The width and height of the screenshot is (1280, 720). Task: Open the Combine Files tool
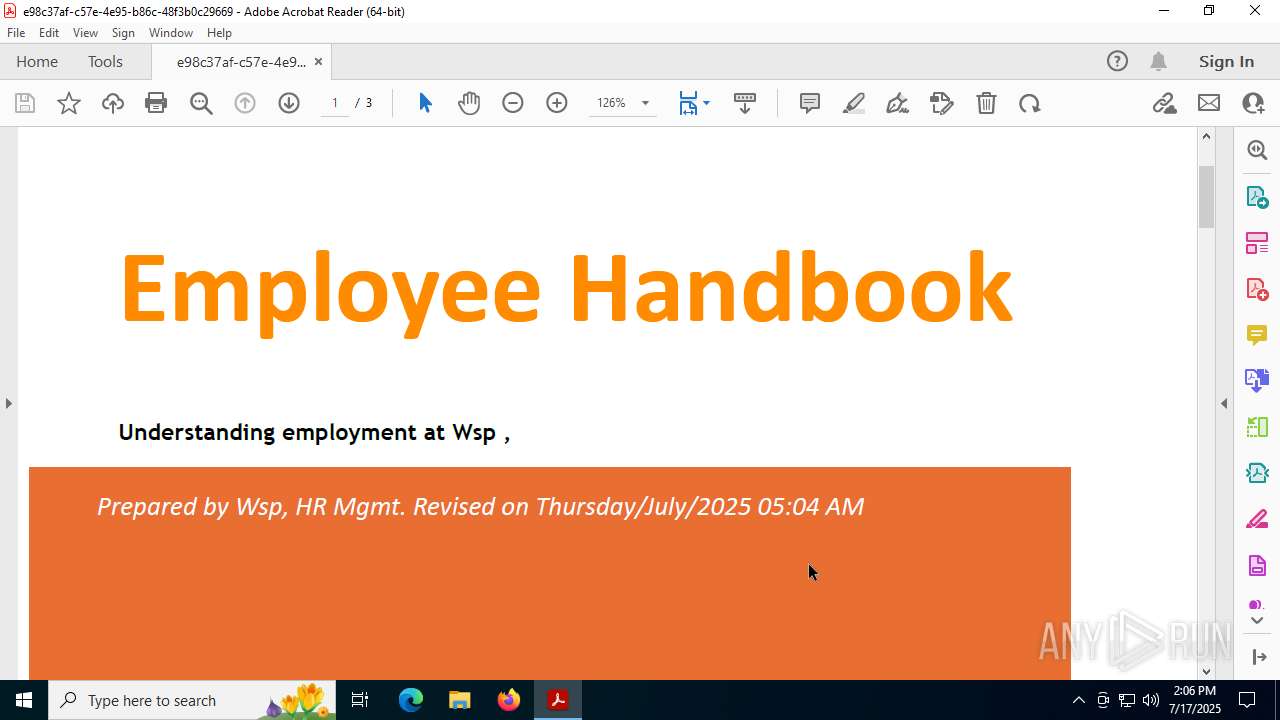(1257, 381)
